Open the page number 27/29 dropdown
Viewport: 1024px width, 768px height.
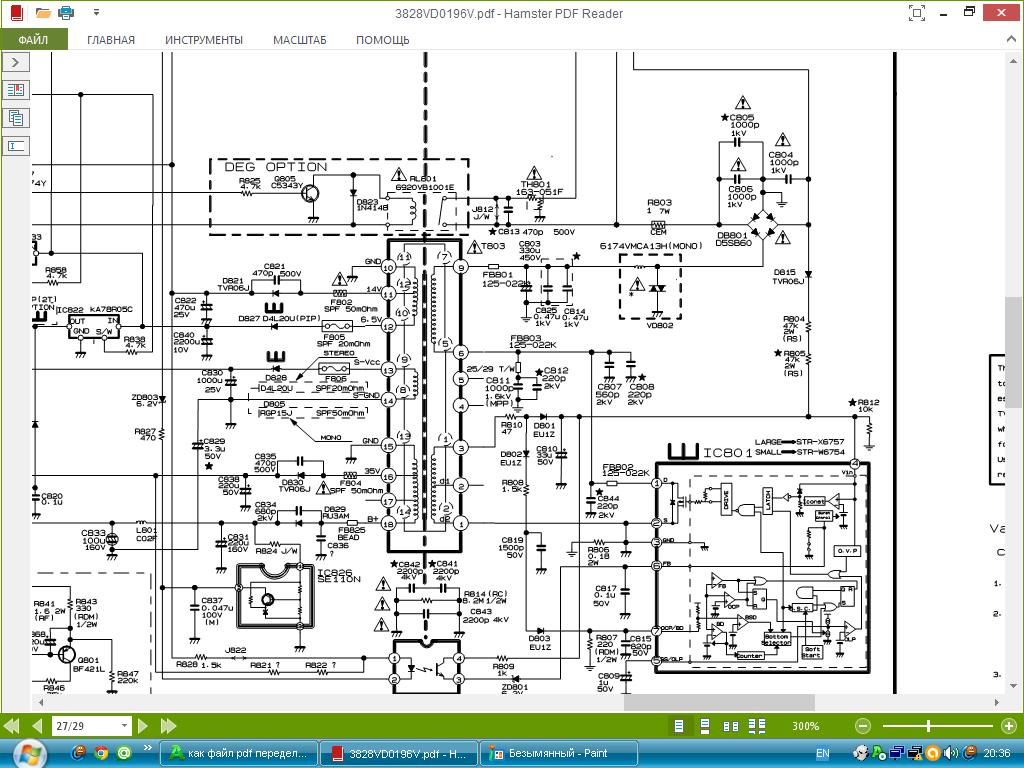click(124, 726)
